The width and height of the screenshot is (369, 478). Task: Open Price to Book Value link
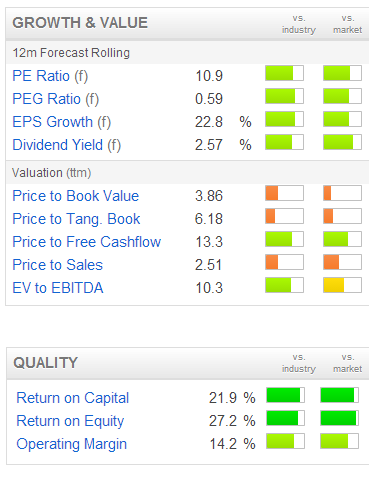(76, 196)
